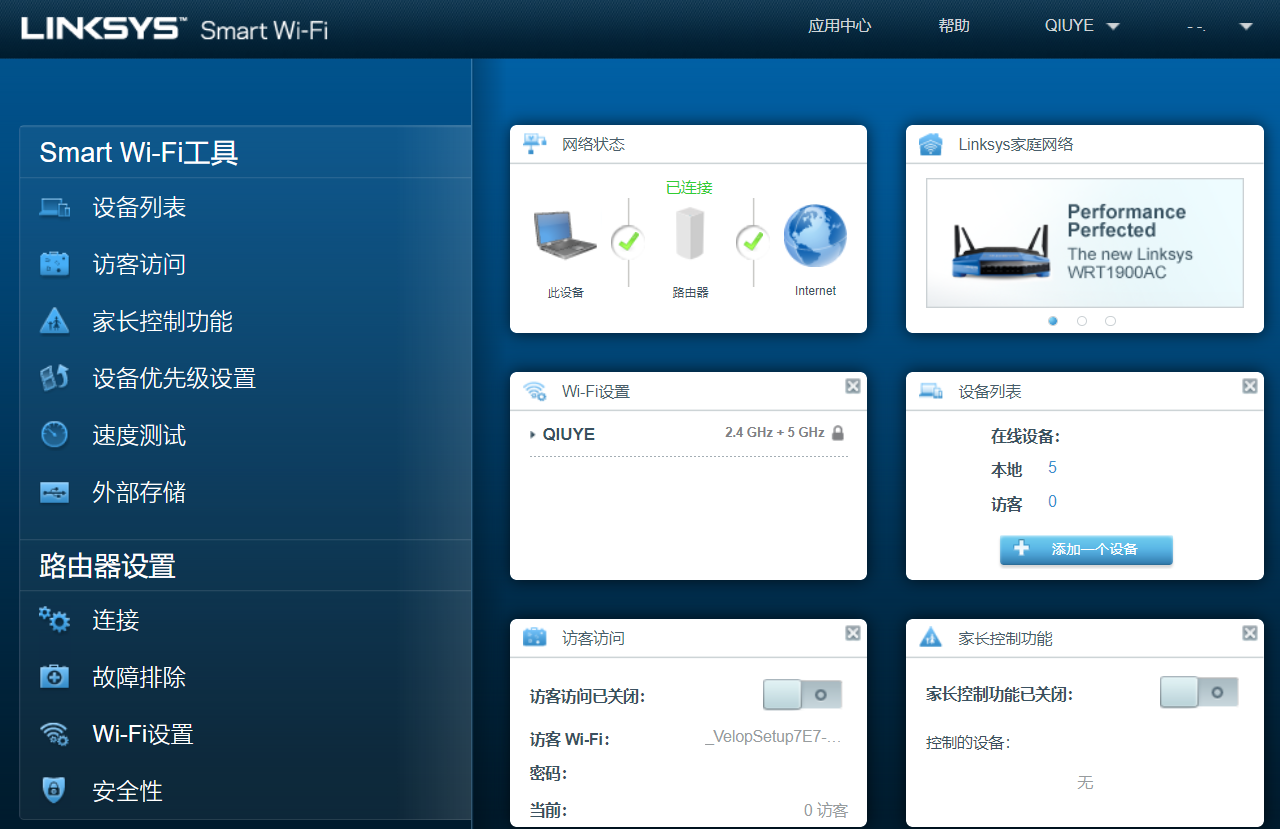Click the 网络状态 widget title

coord(593,144)
